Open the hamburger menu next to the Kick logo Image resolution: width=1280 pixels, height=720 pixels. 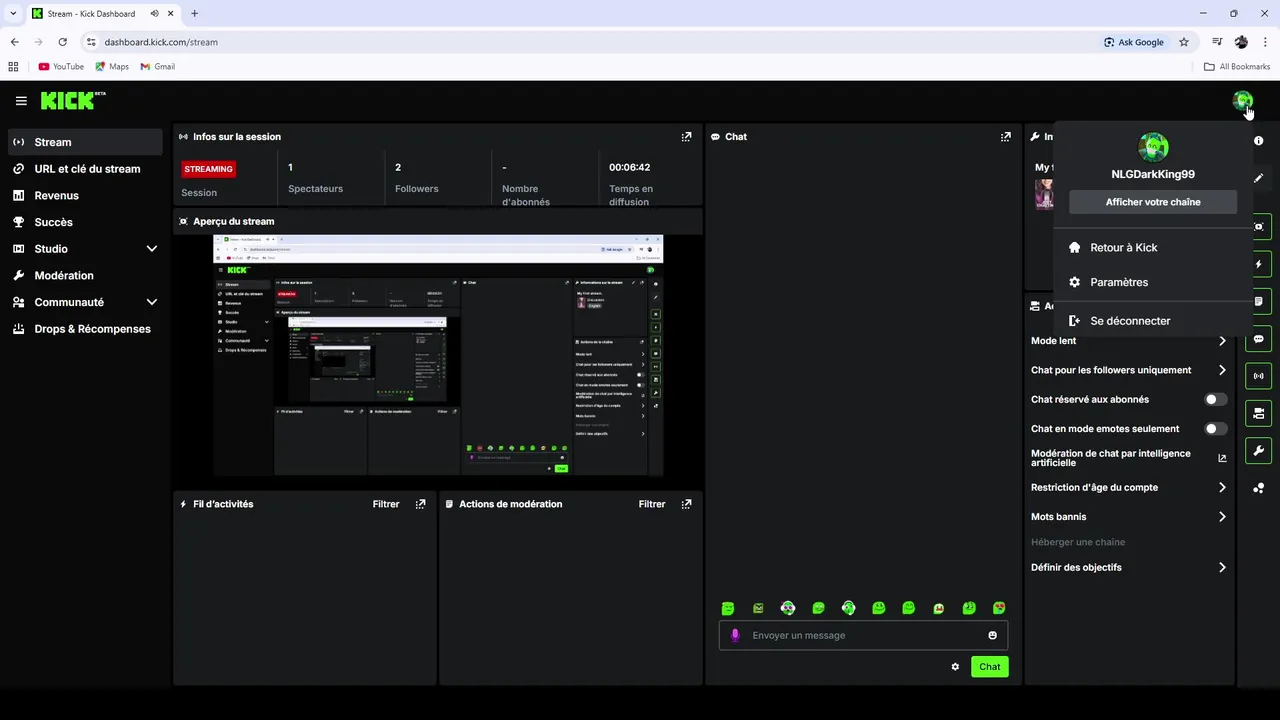click(21, 101)
